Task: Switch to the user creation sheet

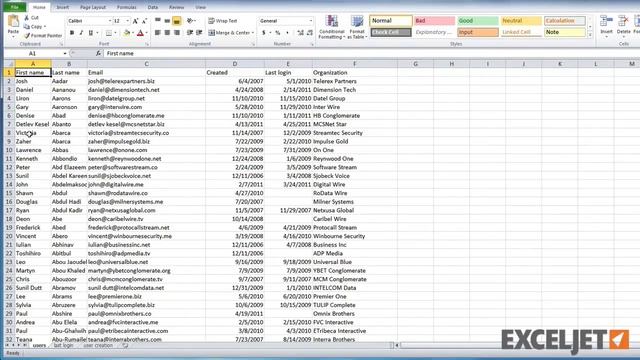Action: click(x=98, y=346)
